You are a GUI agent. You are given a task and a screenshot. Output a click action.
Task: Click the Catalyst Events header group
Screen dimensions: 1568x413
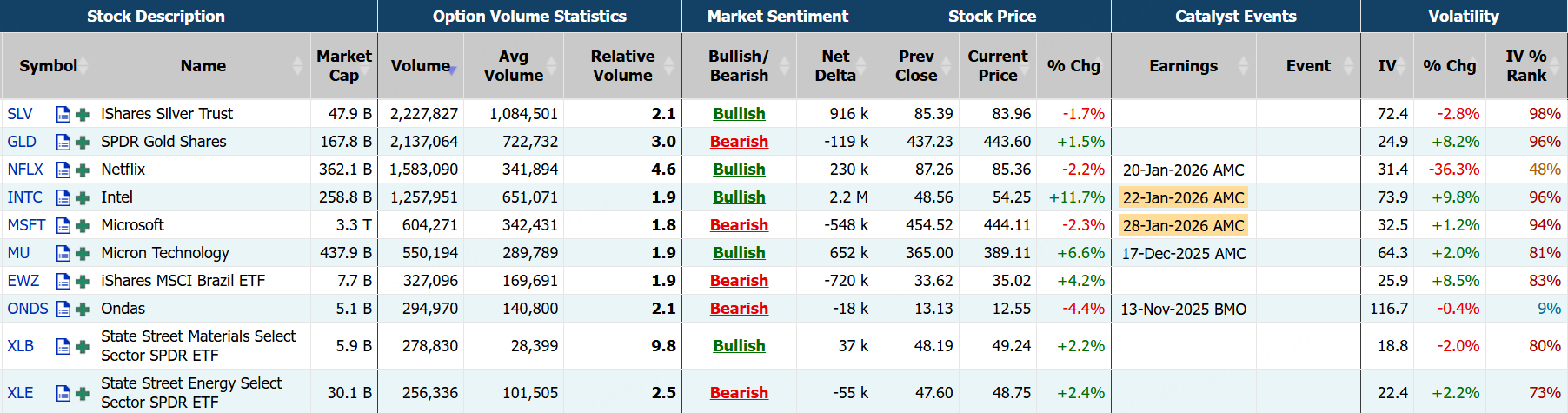click(x=1235, y=17)
